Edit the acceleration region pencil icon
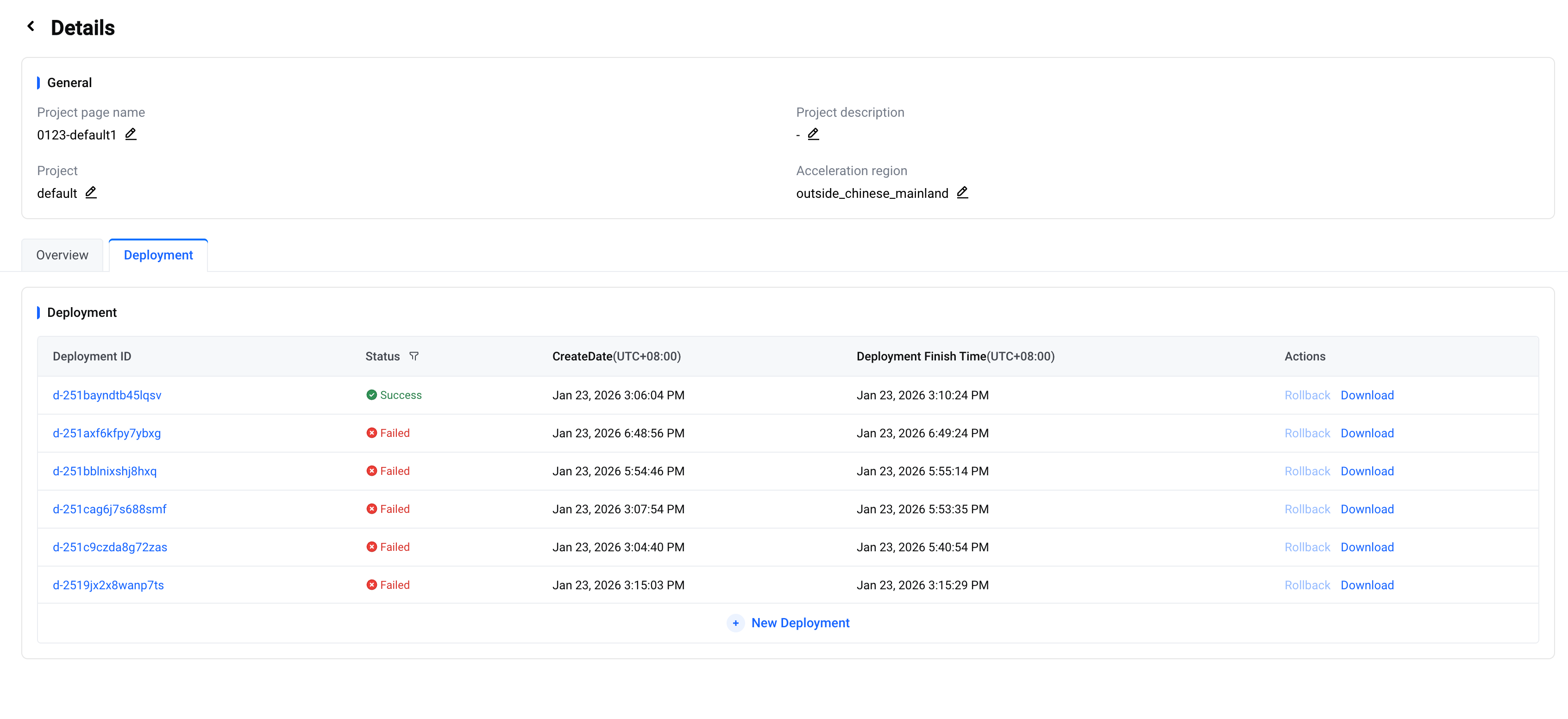This screenshot has height=719, width=1568. (x=962, y=192)
